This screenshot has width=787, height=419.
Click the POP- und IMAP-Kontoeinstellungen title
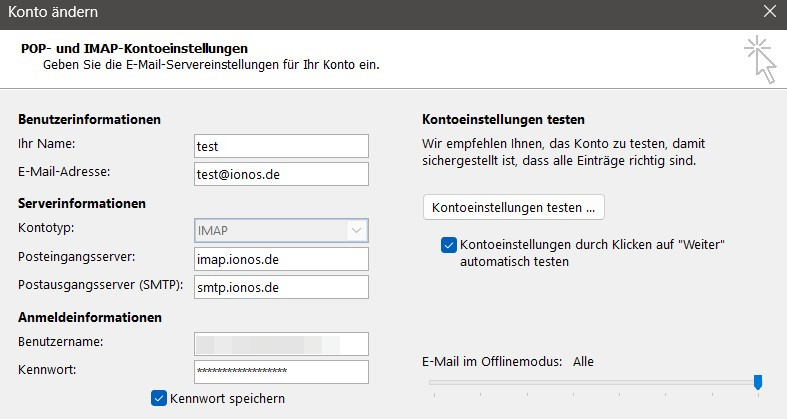pos(135,49)
